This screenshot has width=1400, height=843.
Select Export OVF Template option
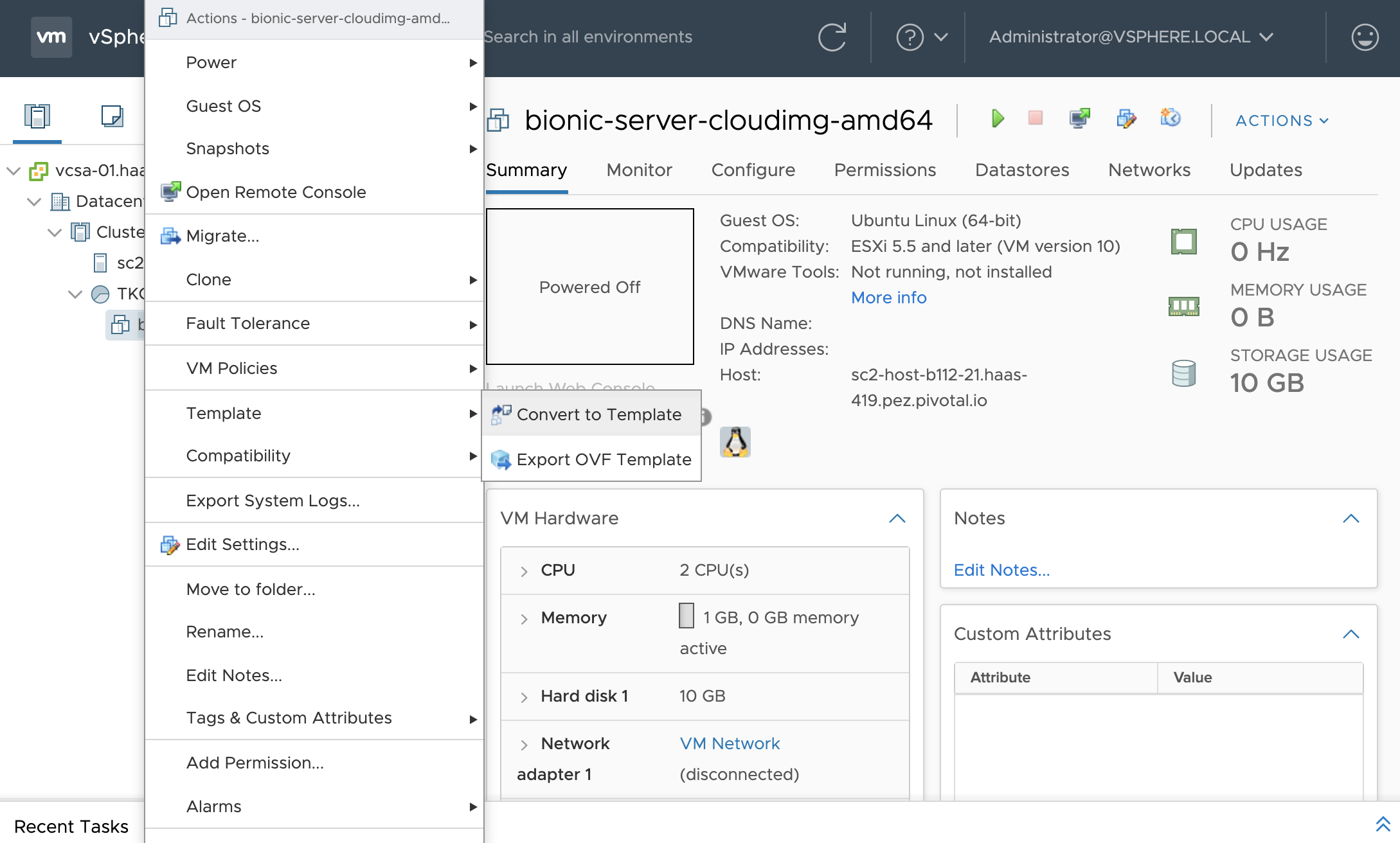[x=605, y=458]
